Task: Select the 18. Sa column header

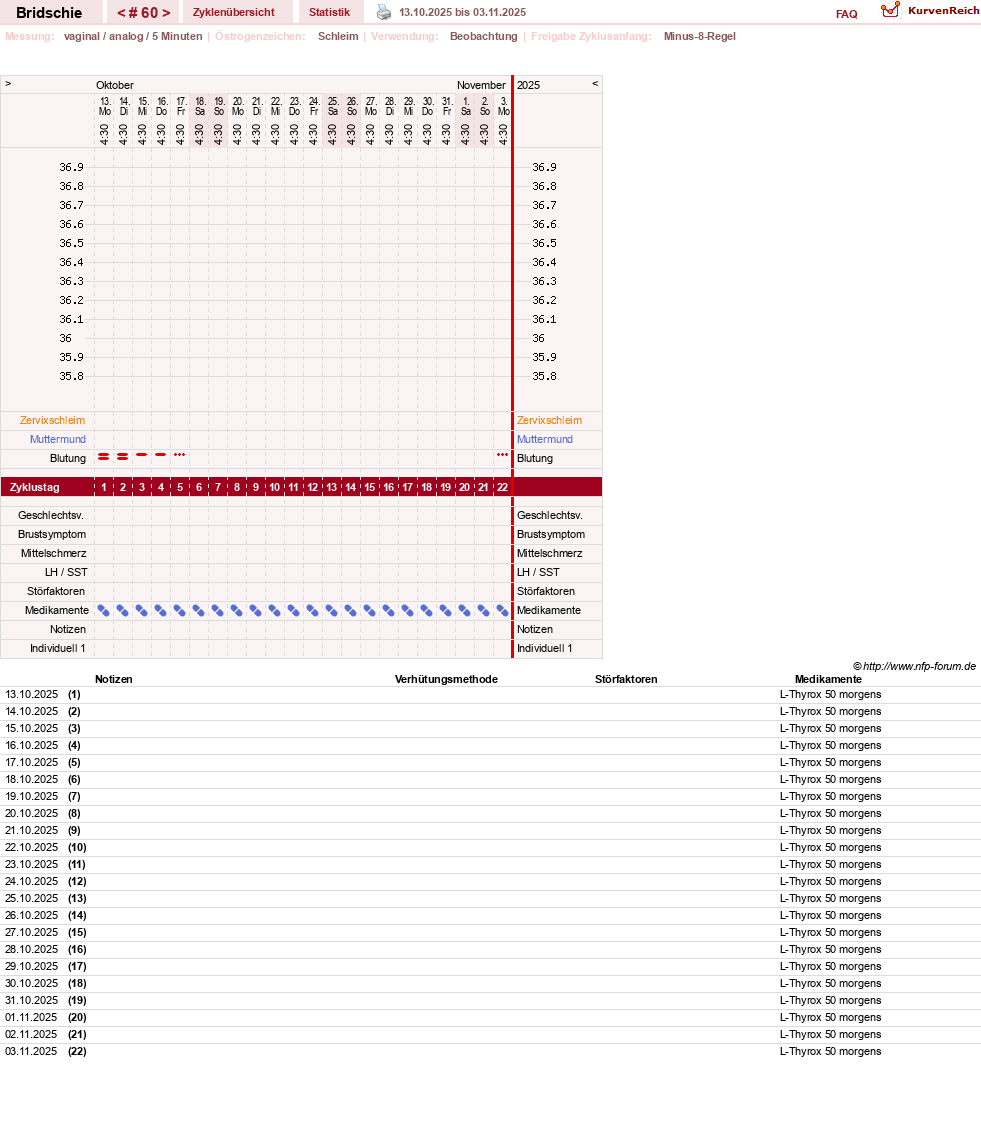Action: tap(200, 107)
